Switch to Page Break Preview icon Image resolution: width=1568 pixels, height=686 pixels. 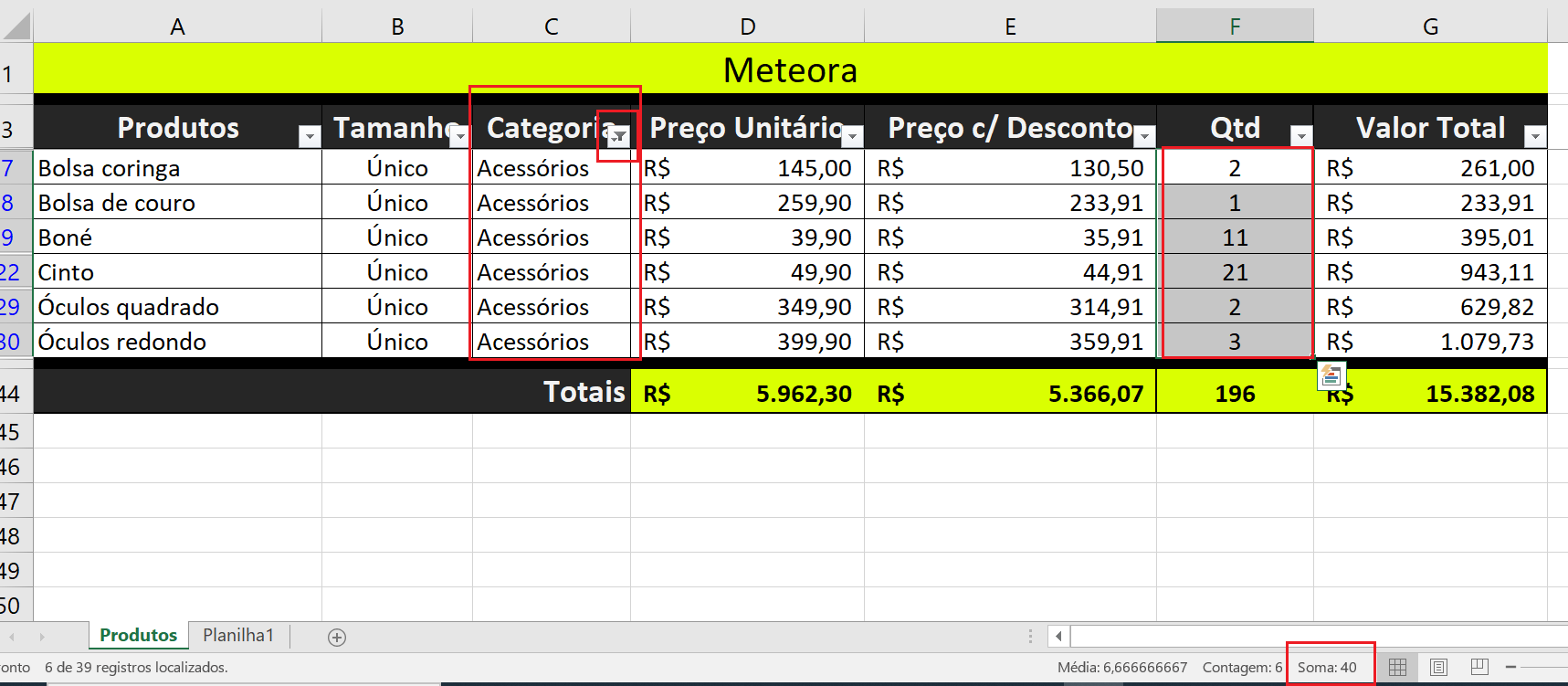pos(1479,668)
